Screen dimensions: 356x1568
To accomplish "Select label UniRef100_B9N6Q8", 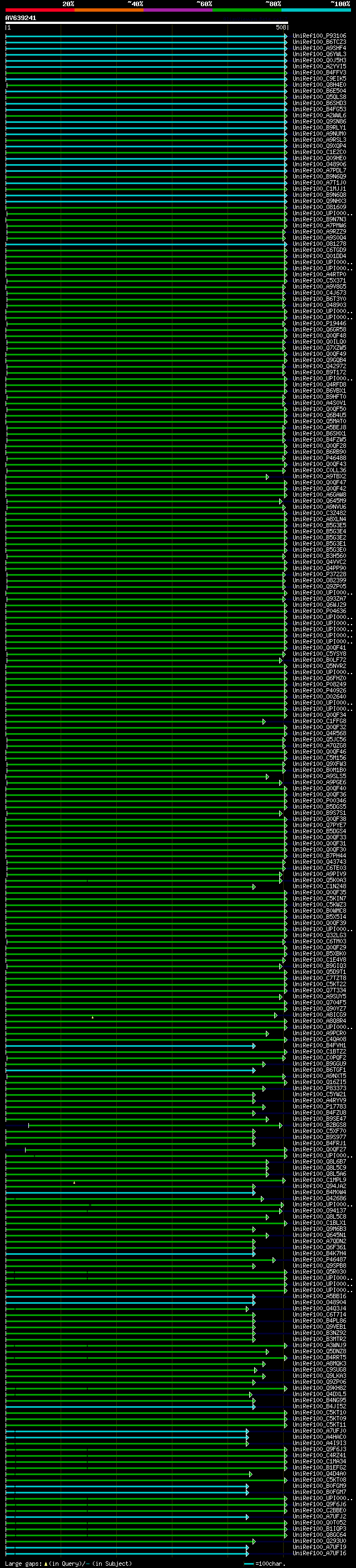I will point(319,195).
